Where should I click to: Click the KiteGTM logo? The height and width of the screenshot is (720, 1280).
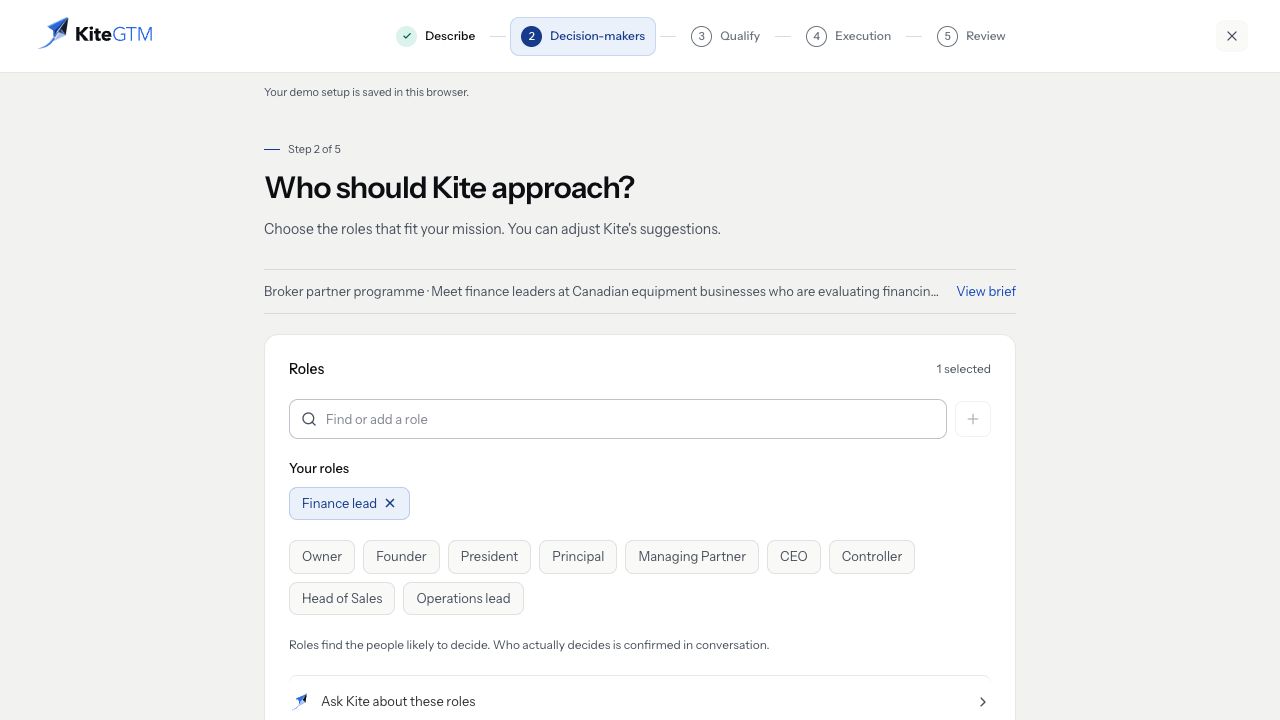[95, 34]
